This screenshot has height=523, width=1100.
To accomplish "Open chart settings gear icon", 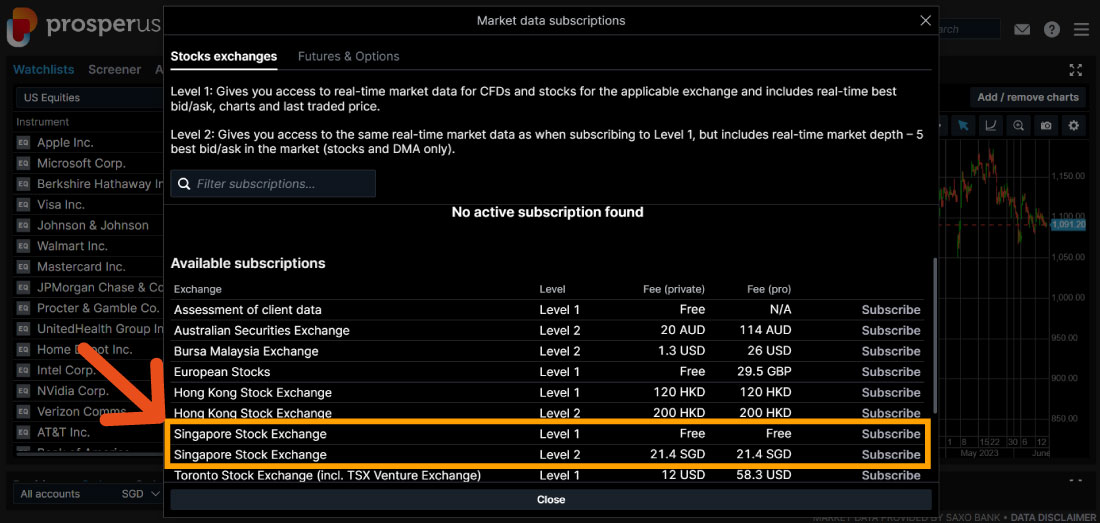I will [1073, 125].
